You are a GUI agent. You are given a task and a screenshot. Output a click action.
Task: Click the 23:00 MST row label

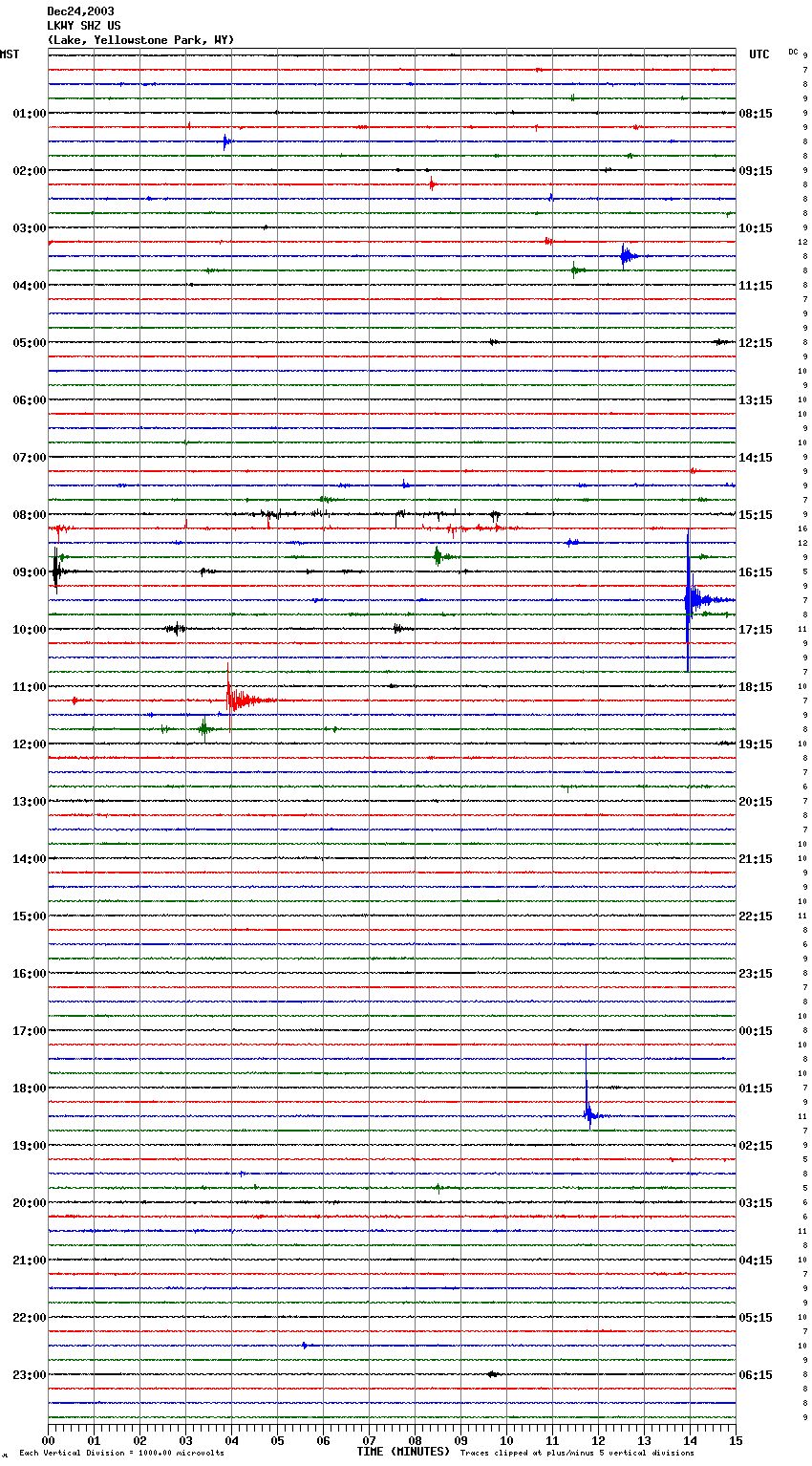[29, 1375]
